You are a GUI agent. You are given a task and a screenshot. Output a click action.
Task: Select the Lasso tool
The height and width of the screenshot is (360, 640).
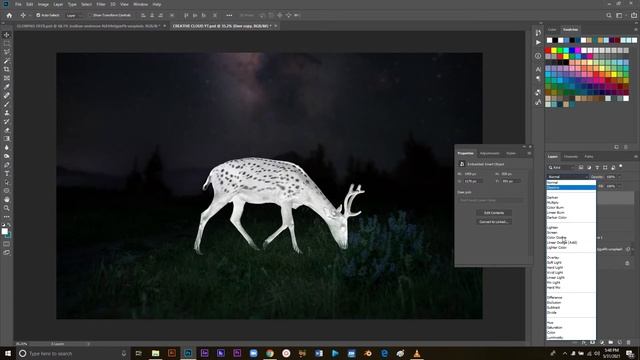coord(7,52)
